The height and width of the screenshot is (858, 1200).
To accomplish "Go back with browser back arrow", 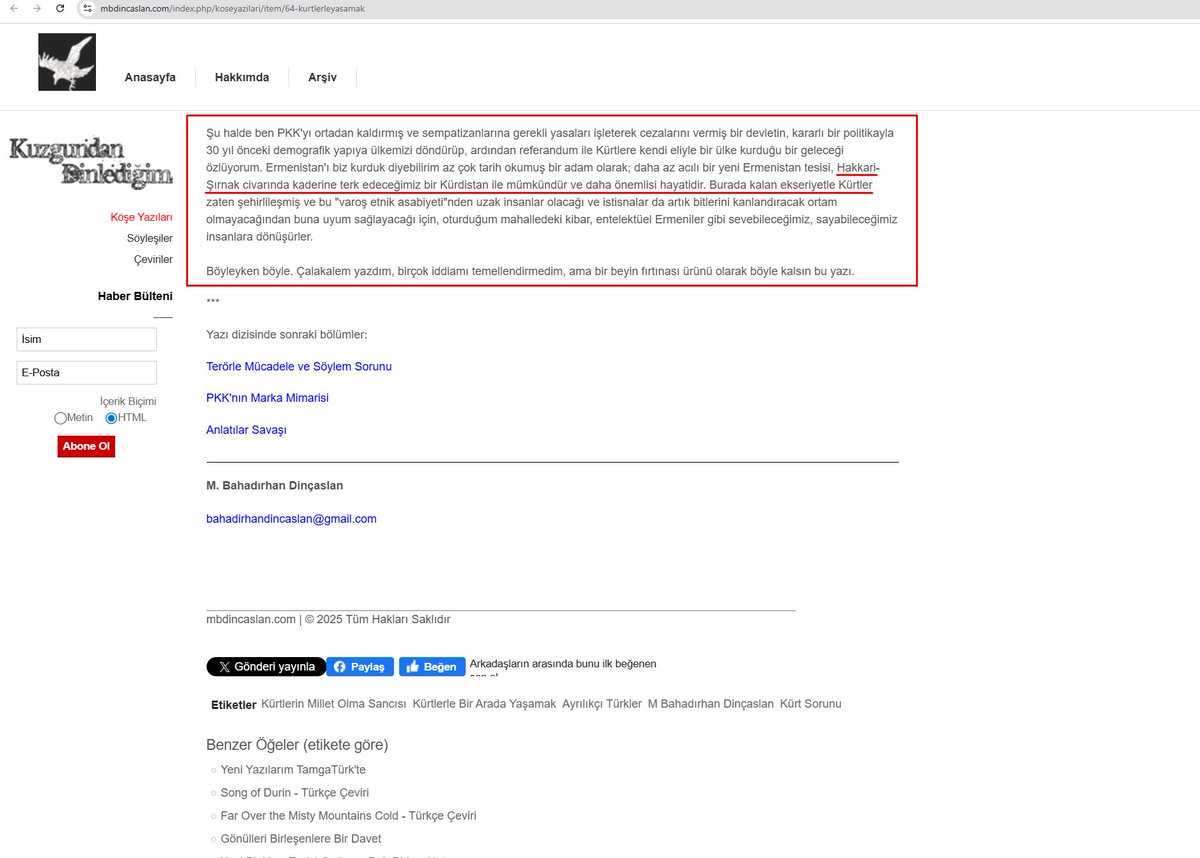I will pos(13,8).
